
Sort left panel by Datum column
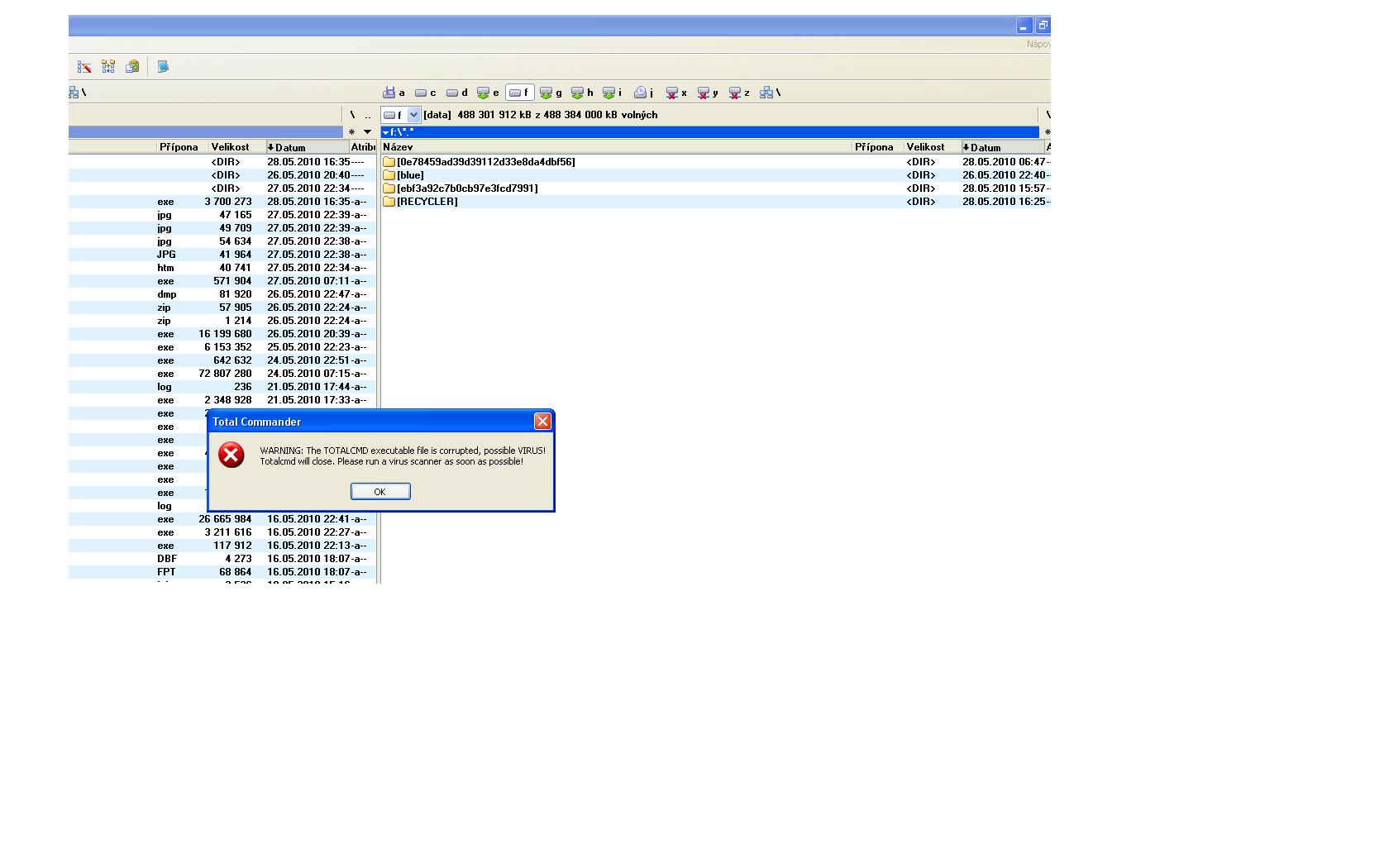point(308,147)
